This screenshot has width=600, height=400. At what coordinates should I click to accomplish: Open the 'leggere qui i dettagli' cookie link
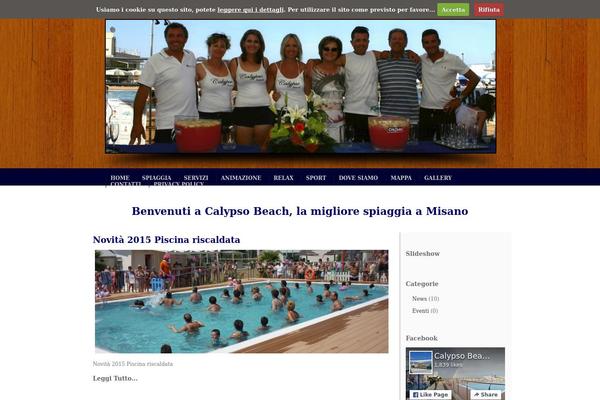(x=251, y=10)
